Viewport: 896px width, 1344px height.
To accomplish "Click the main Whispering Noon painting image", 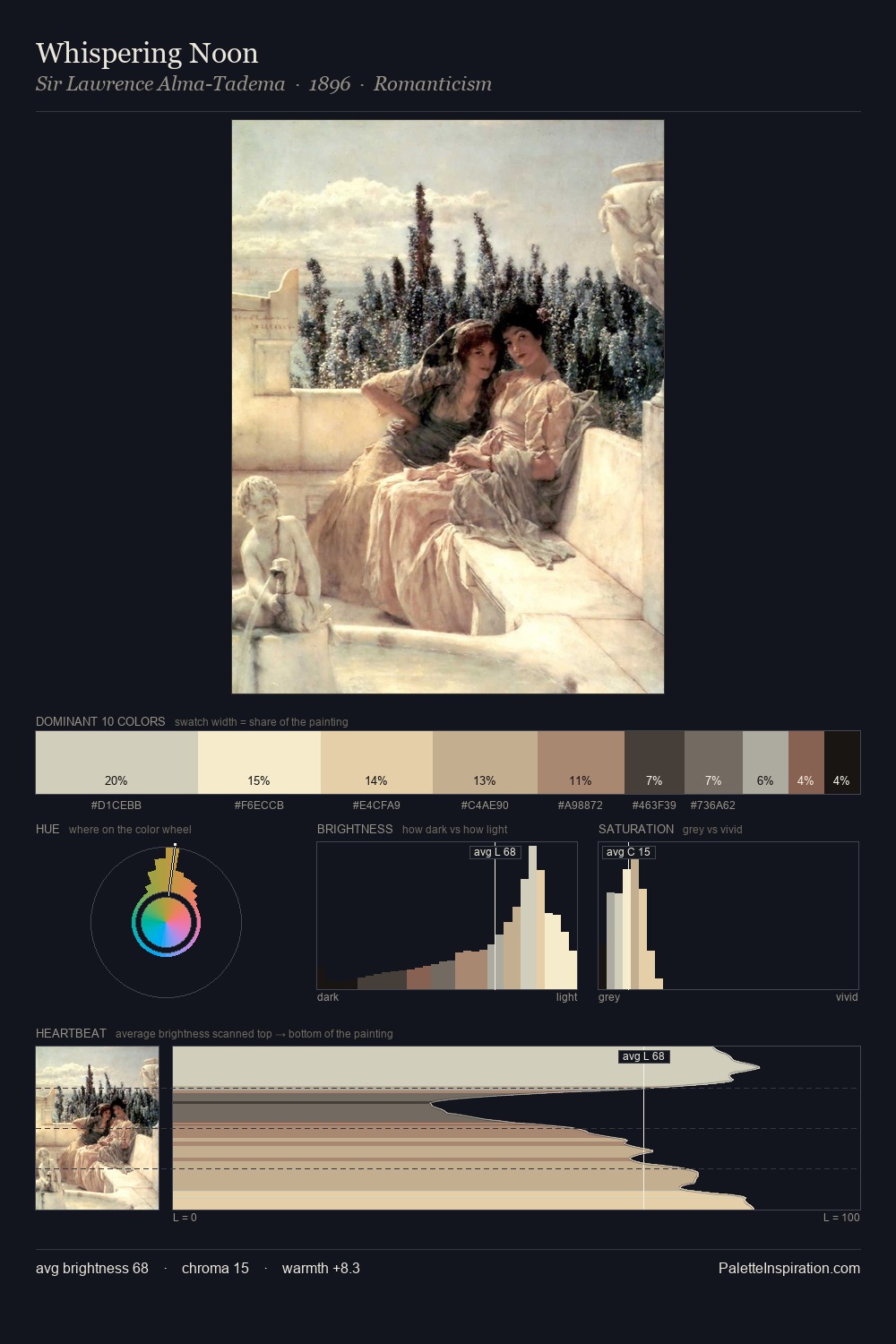I will click(x=448, y=407).
